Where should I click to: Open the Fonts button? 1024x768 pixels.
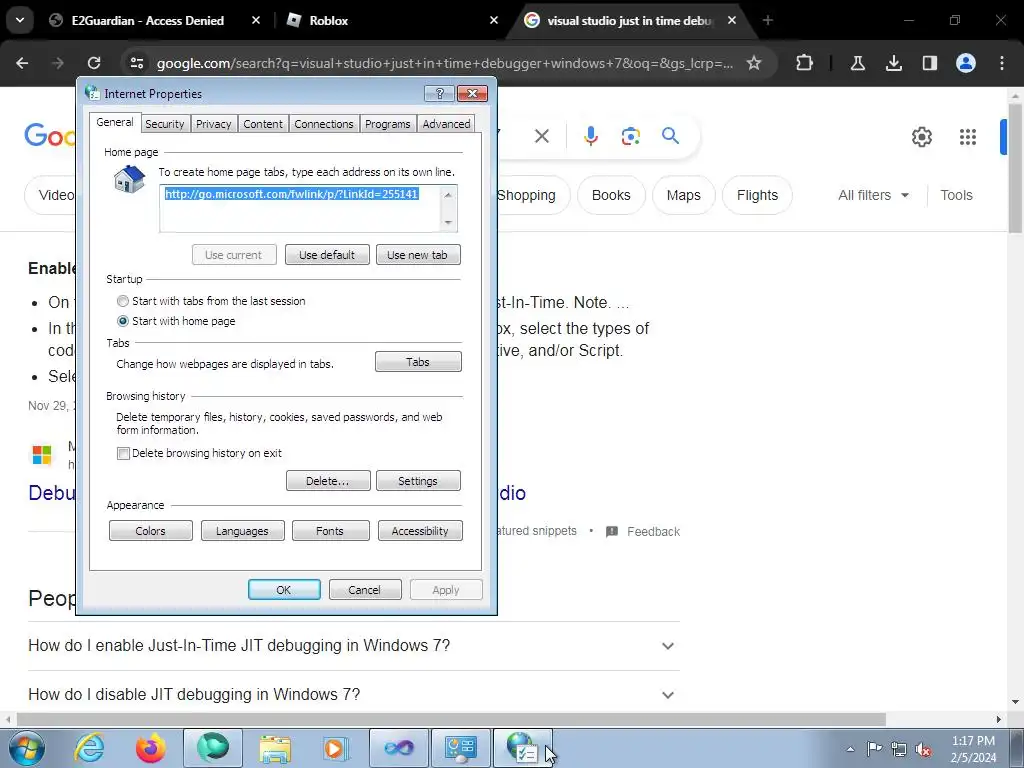click(330, 531)
